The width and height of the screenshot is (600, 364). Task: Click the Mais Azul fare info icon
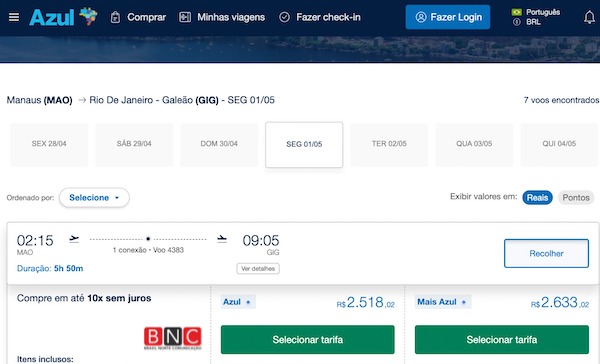click(x=463, y=302)
